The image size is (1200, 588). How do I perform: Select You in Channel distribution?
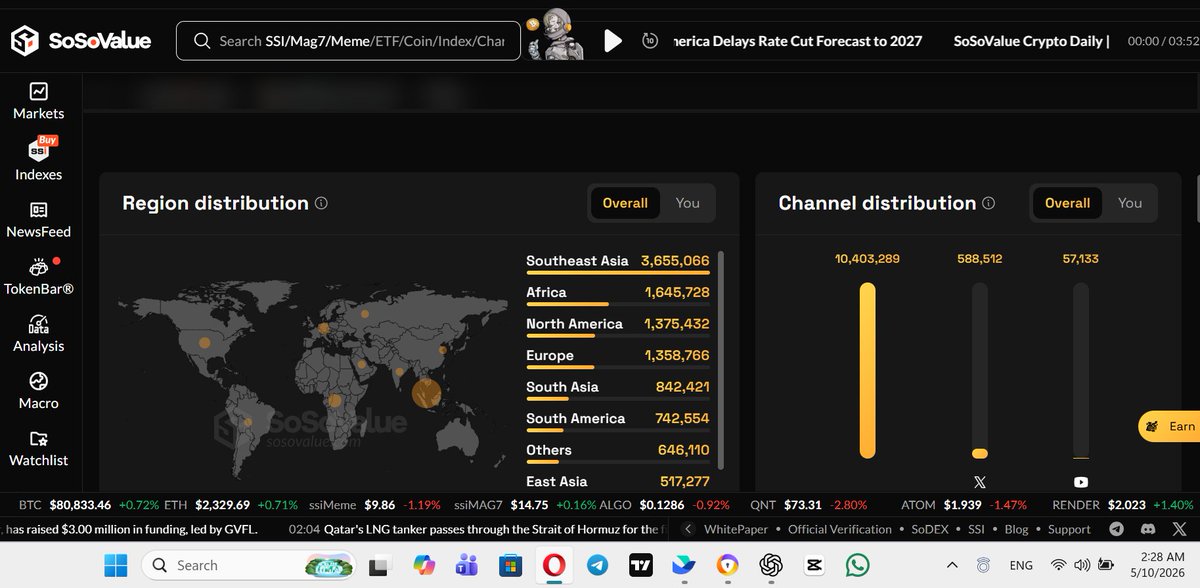point(1130,203)
